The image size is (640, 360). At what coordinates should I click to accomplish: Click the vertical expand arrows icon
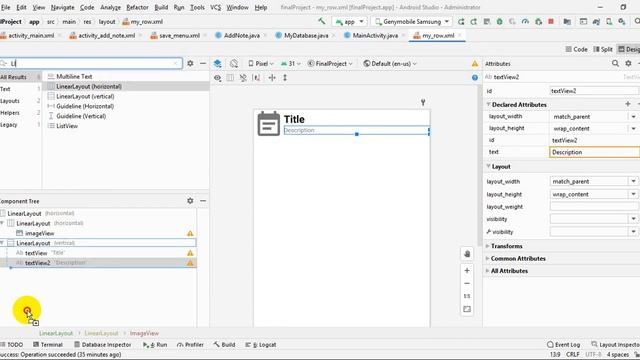pyautogui.click(x=285, y=78)
